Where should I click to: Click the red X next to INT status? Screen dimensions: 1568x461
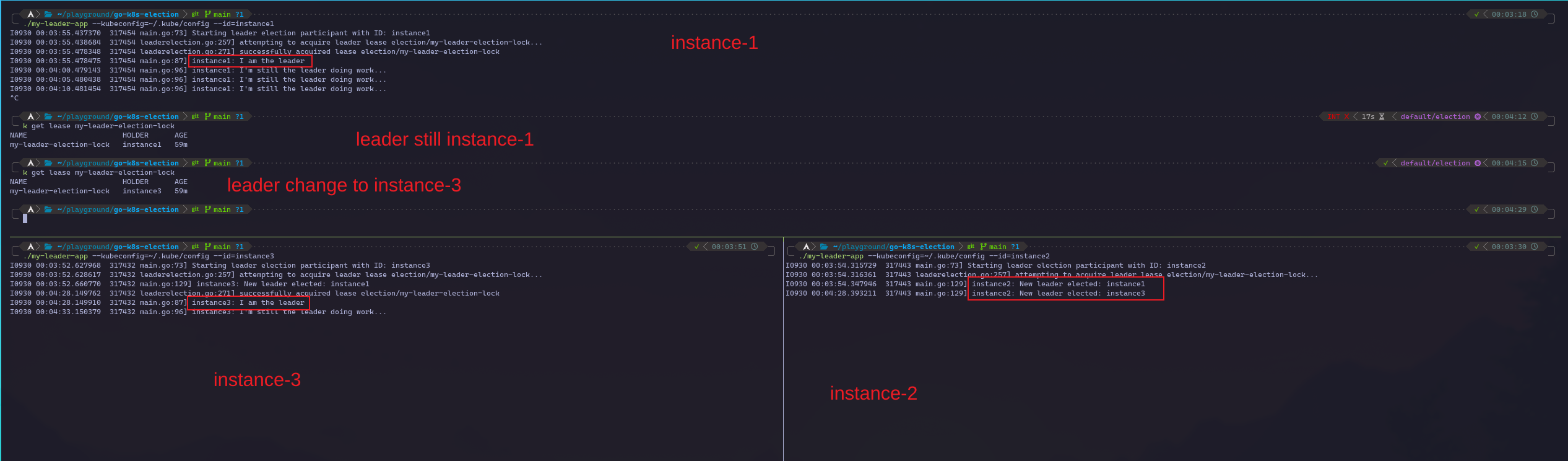click(1346, 116)
